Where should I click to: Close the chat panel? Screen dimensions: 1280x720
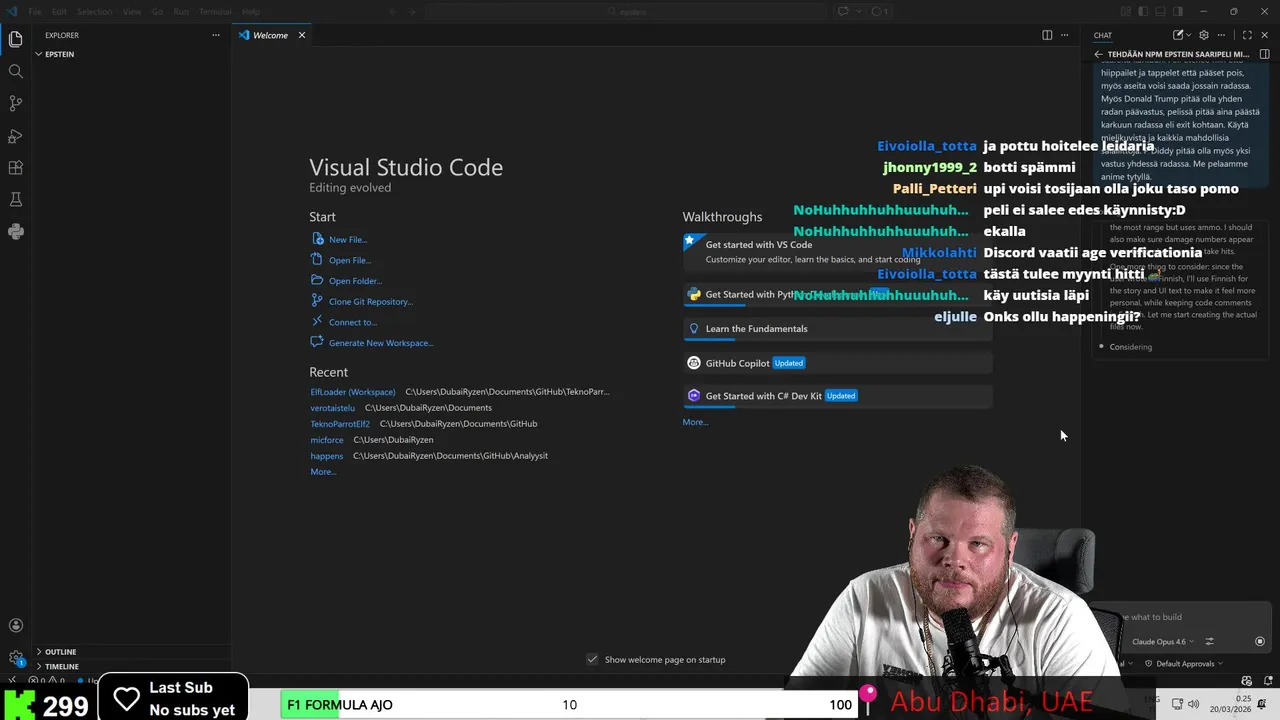pos(1264,35)
